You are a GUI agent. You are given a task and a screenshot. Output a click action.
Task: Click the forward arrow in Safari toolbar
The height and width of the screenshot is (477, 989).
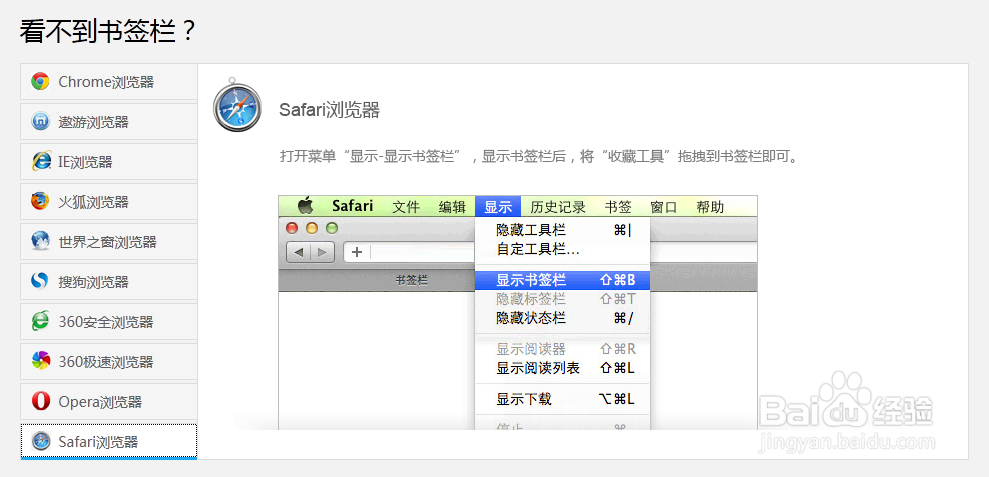[x=322, y=252]
